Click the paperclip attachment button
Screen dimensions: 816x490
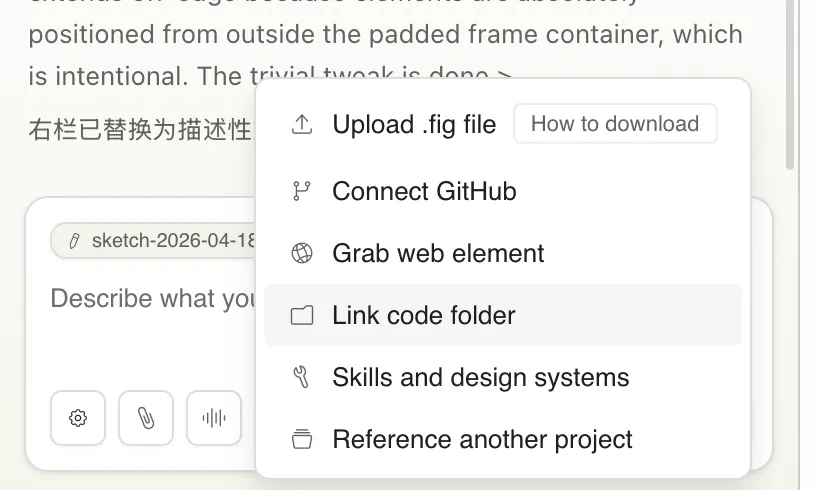(146, 418)
